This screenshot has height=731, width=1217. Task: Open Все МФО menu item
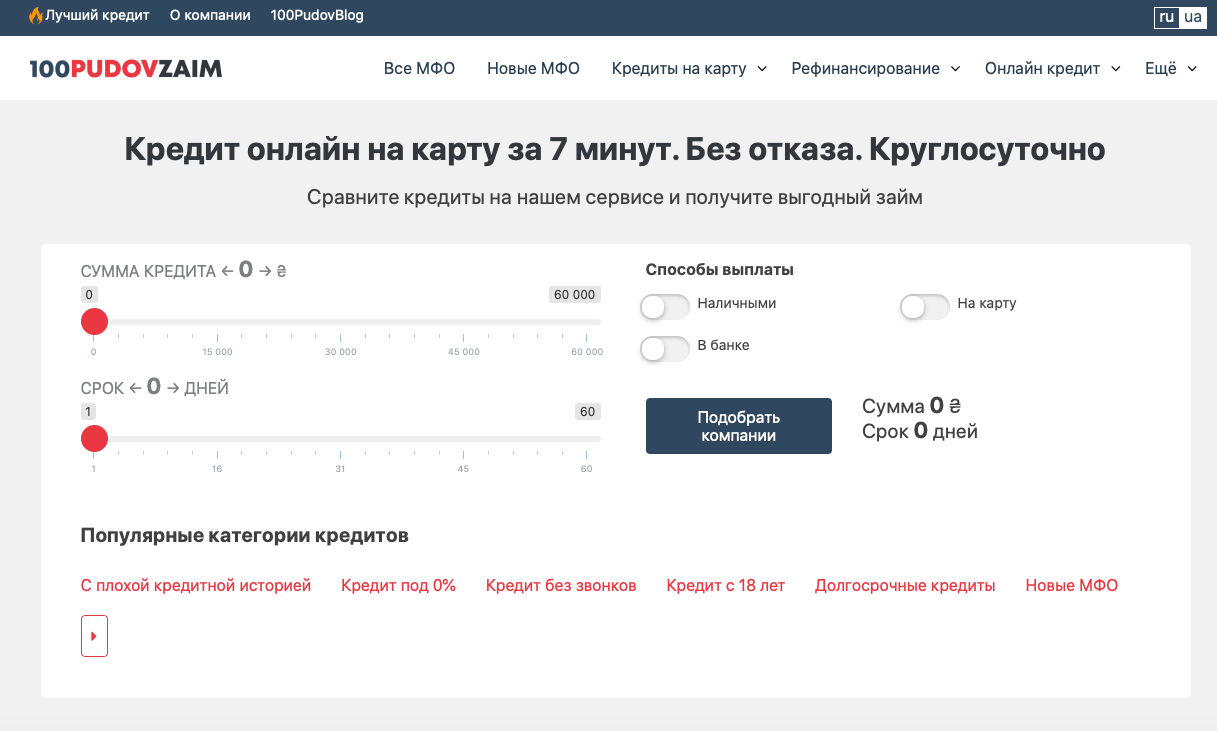(x=419, y=69)
